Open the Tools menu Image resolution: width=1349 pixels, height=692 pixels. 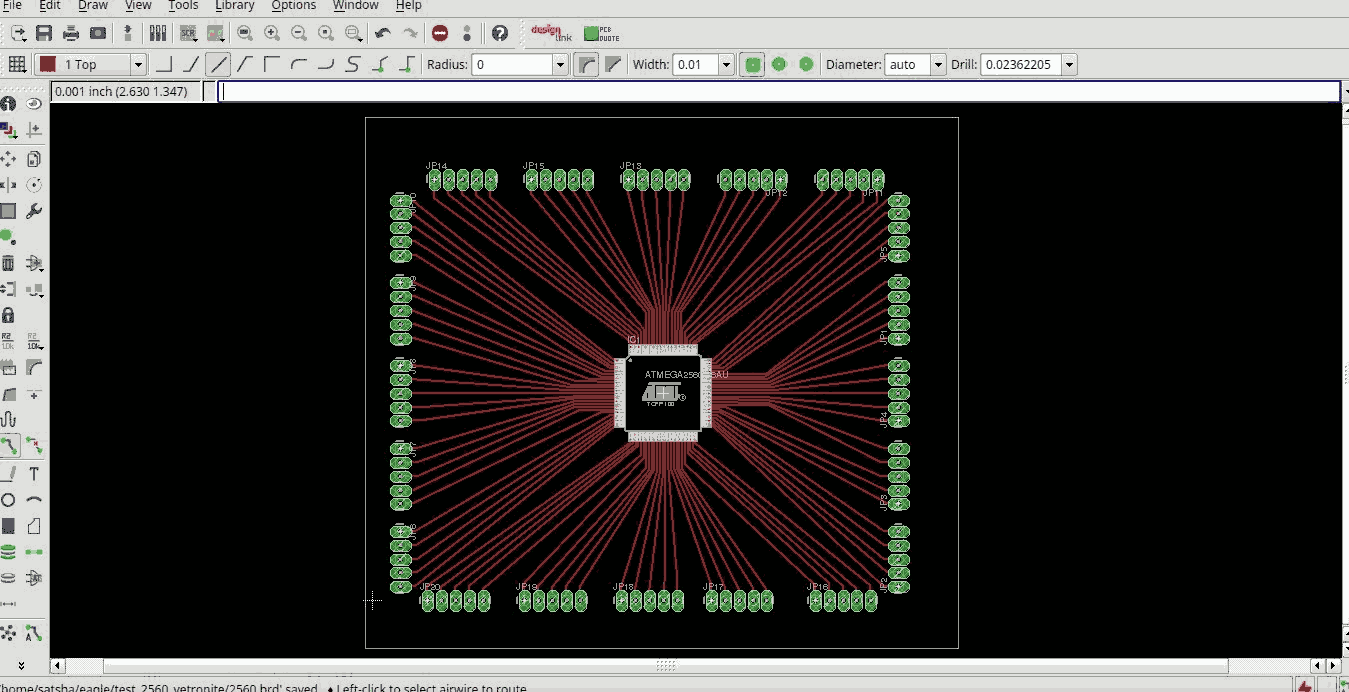(183, 5)
